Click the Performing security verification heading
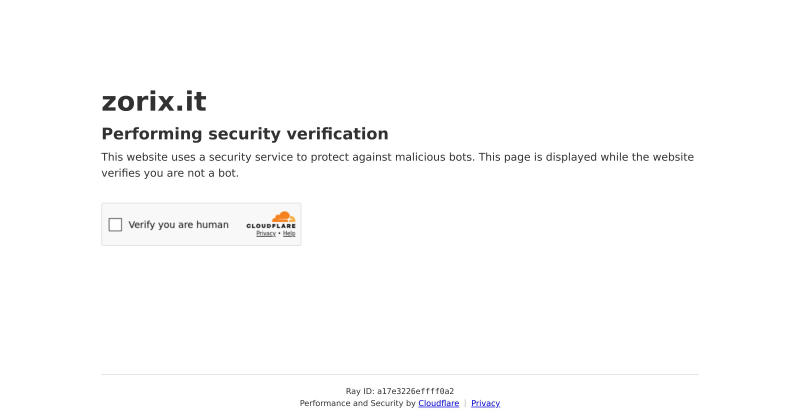 point(245,134)
